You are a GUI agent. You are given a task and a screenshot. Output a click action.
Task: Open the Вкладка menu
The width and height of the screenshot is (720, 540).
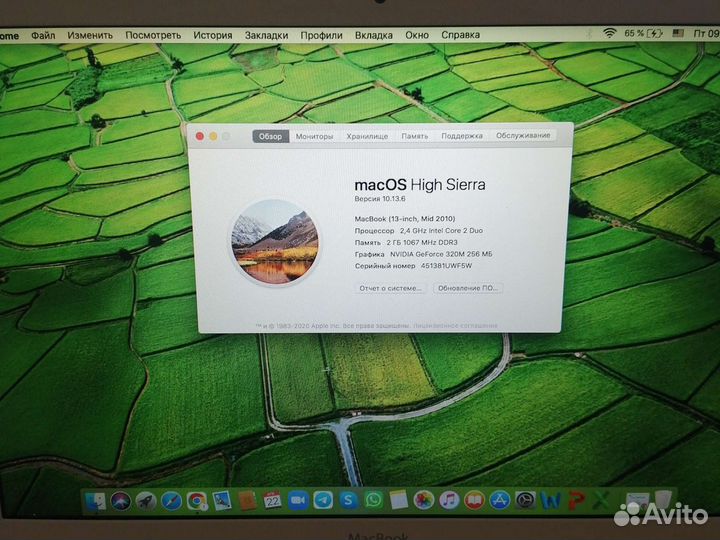click(374, 35)
